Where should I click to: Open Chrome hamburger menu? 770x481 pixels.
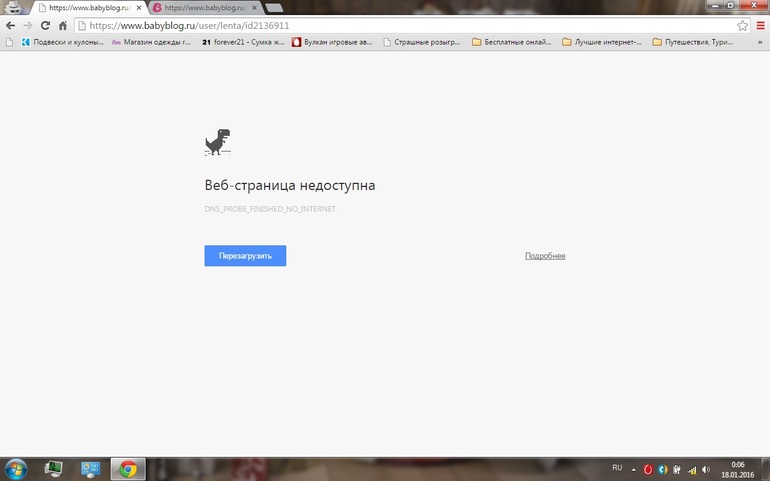tap(761, 26)
